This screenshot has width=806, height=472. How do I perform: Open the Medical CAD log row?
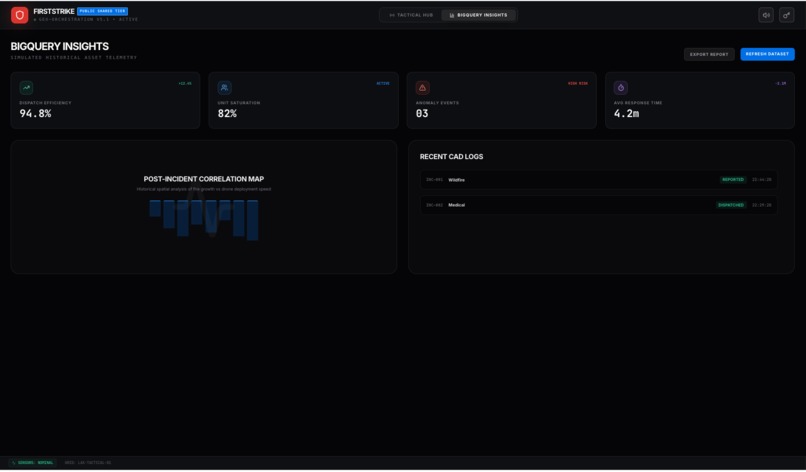[x=598, y=205]
